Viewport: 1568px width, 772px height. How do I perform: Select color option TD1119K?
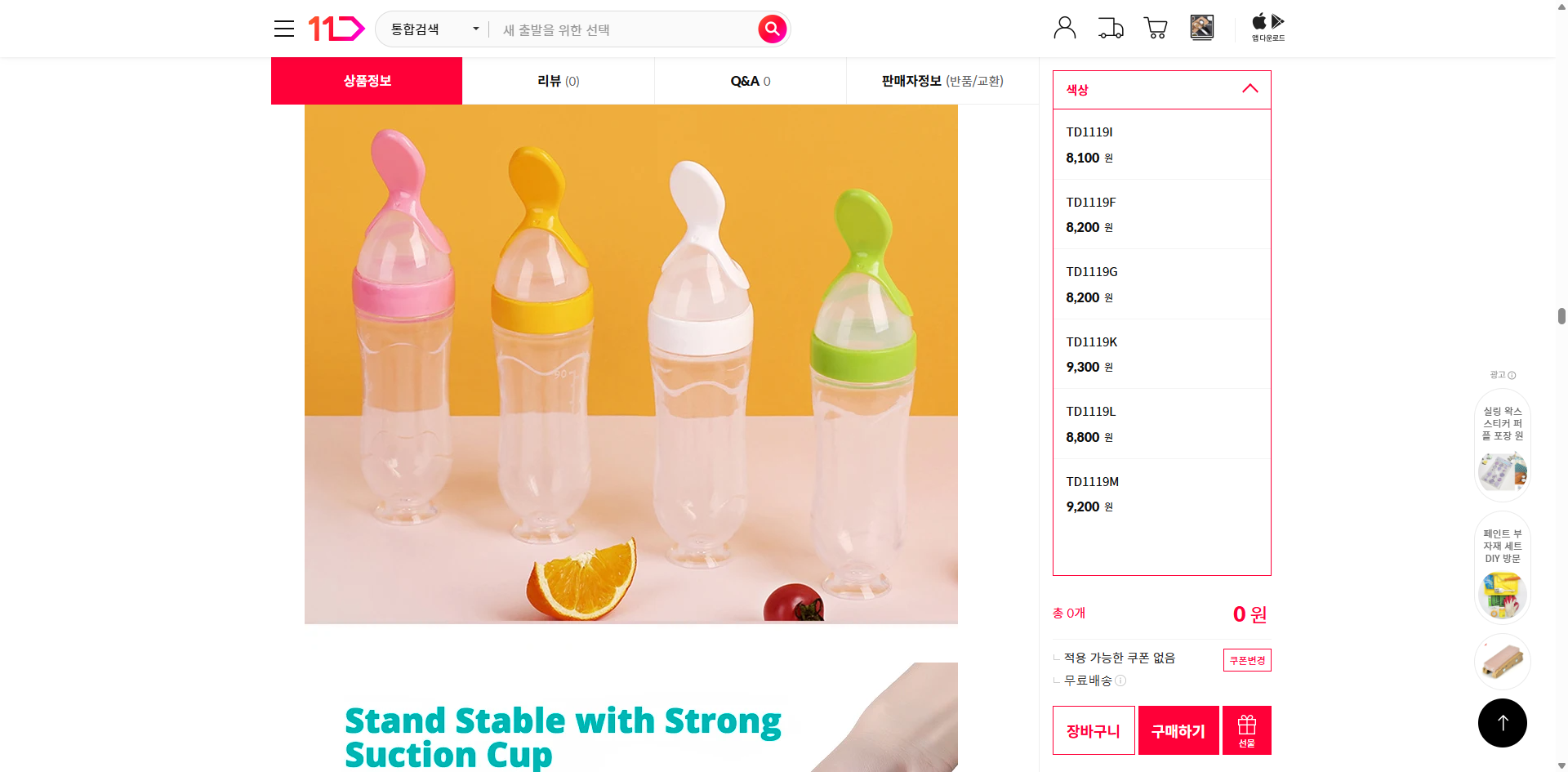1162,354
